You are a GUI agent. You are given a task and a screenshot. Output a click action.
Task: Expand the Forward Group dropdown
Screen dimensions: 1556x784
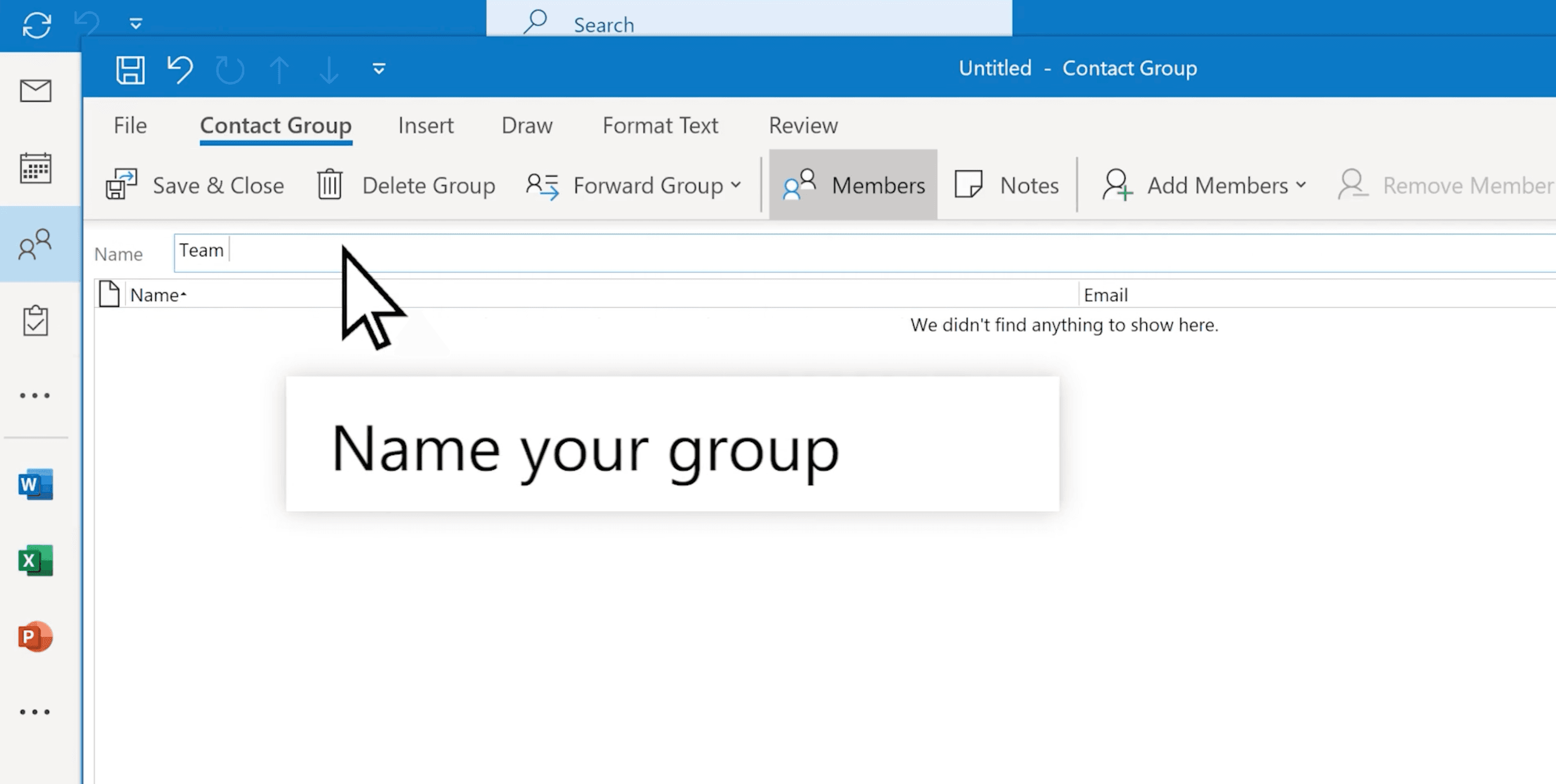point(633,185)
